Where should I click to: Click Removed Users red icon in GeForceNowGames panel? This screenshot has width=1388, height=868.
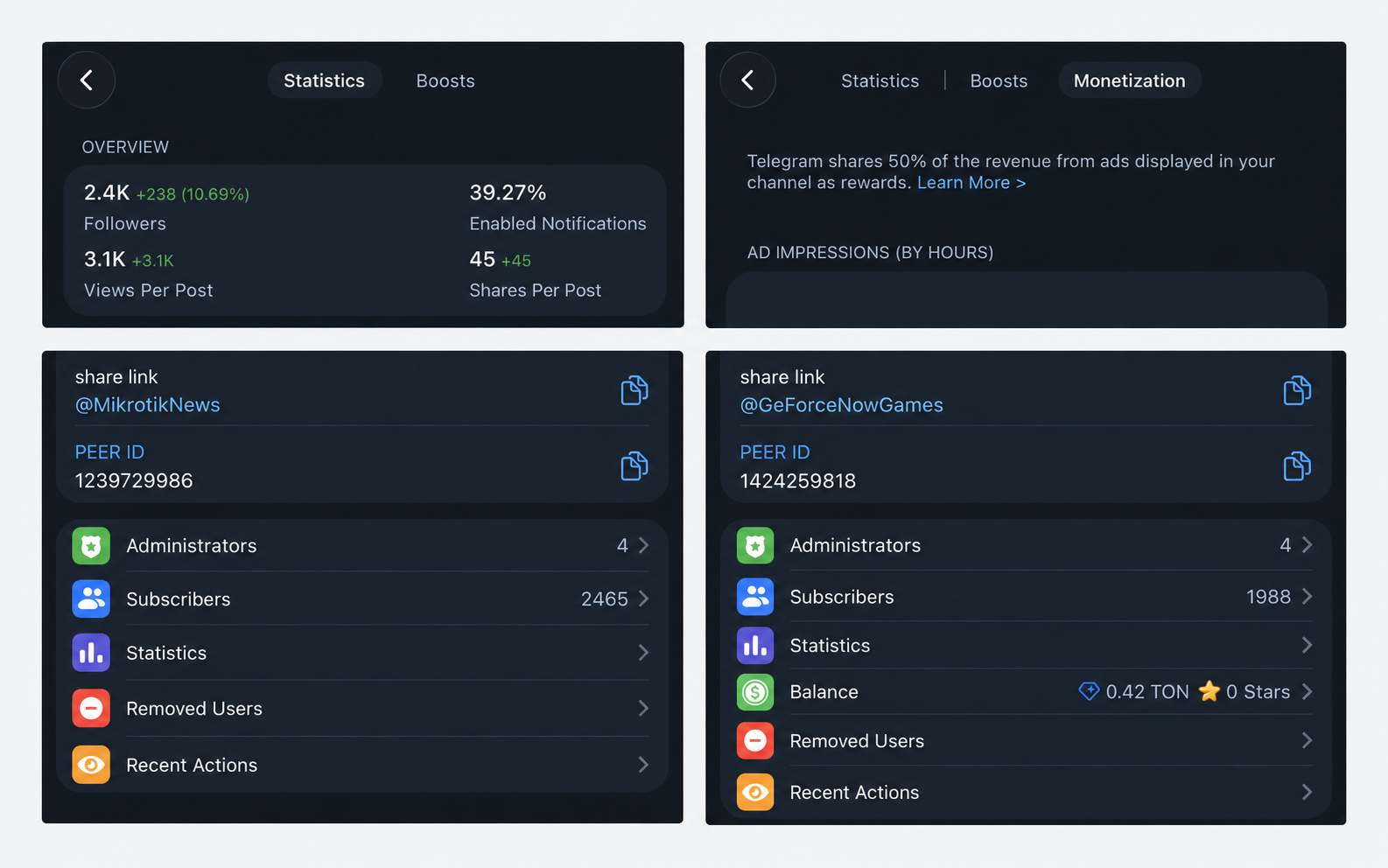click(755, 741)
